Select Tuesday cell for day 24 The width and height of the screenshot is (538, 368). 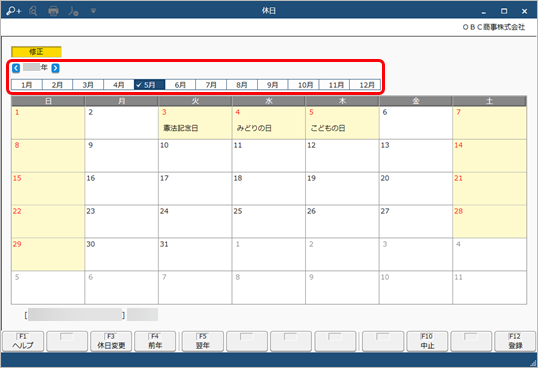[x=195, y=222]
